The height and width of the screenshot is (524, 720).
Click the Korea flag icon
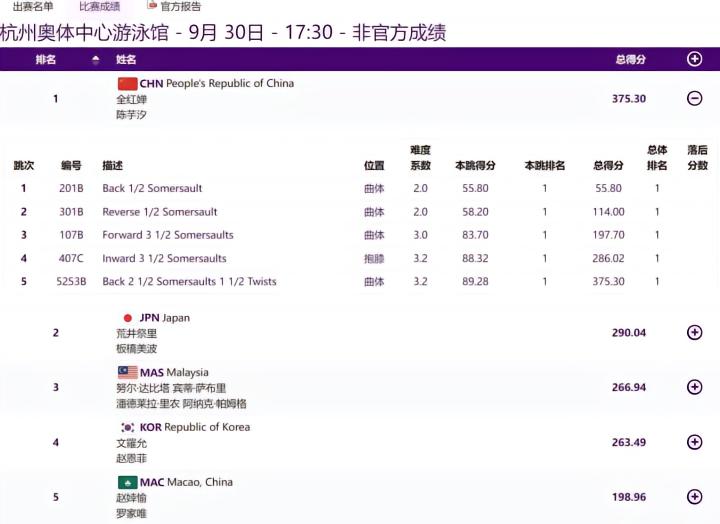tap(127, 427)
